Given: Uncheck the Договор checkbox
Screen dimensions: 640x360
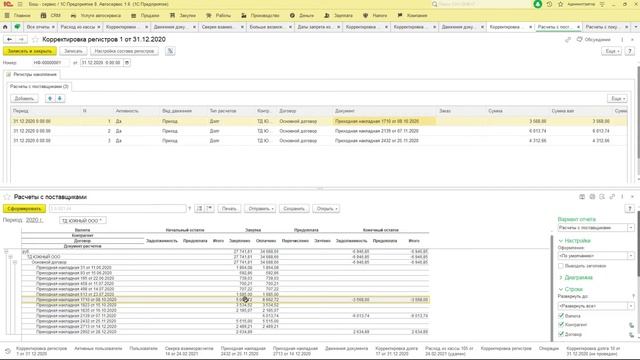Looking at the screenshot, I should point(561,334).
